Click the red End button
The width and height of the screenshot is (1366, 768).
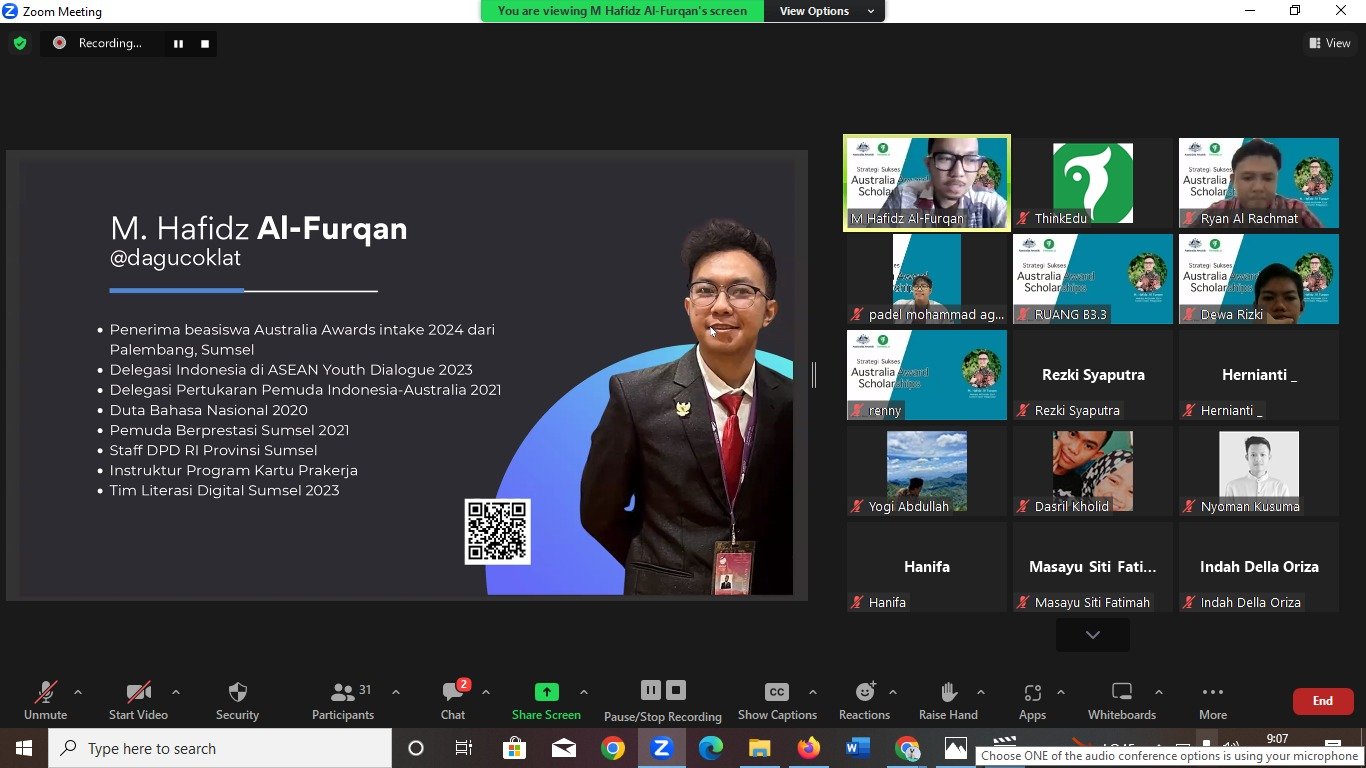1322,701
